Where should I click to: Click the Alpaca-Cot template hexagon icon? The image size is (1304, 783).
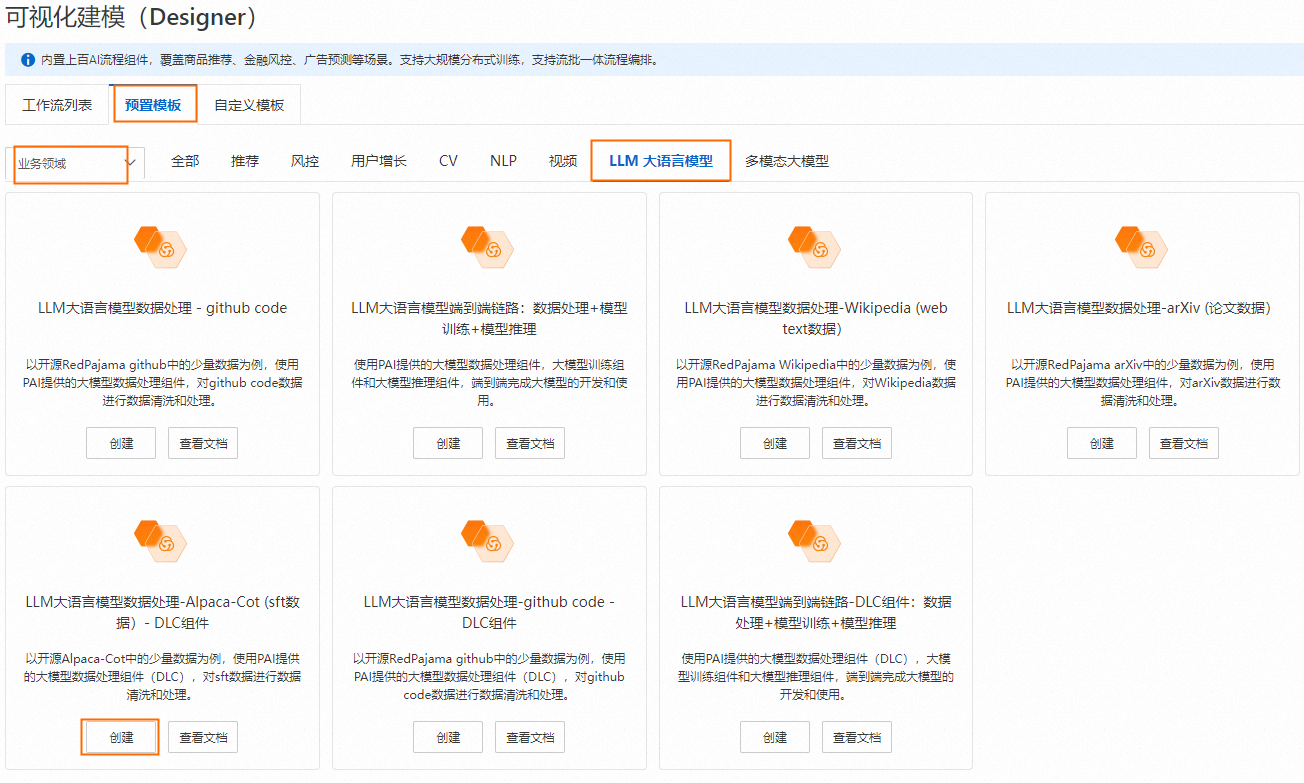pos(162,540)
